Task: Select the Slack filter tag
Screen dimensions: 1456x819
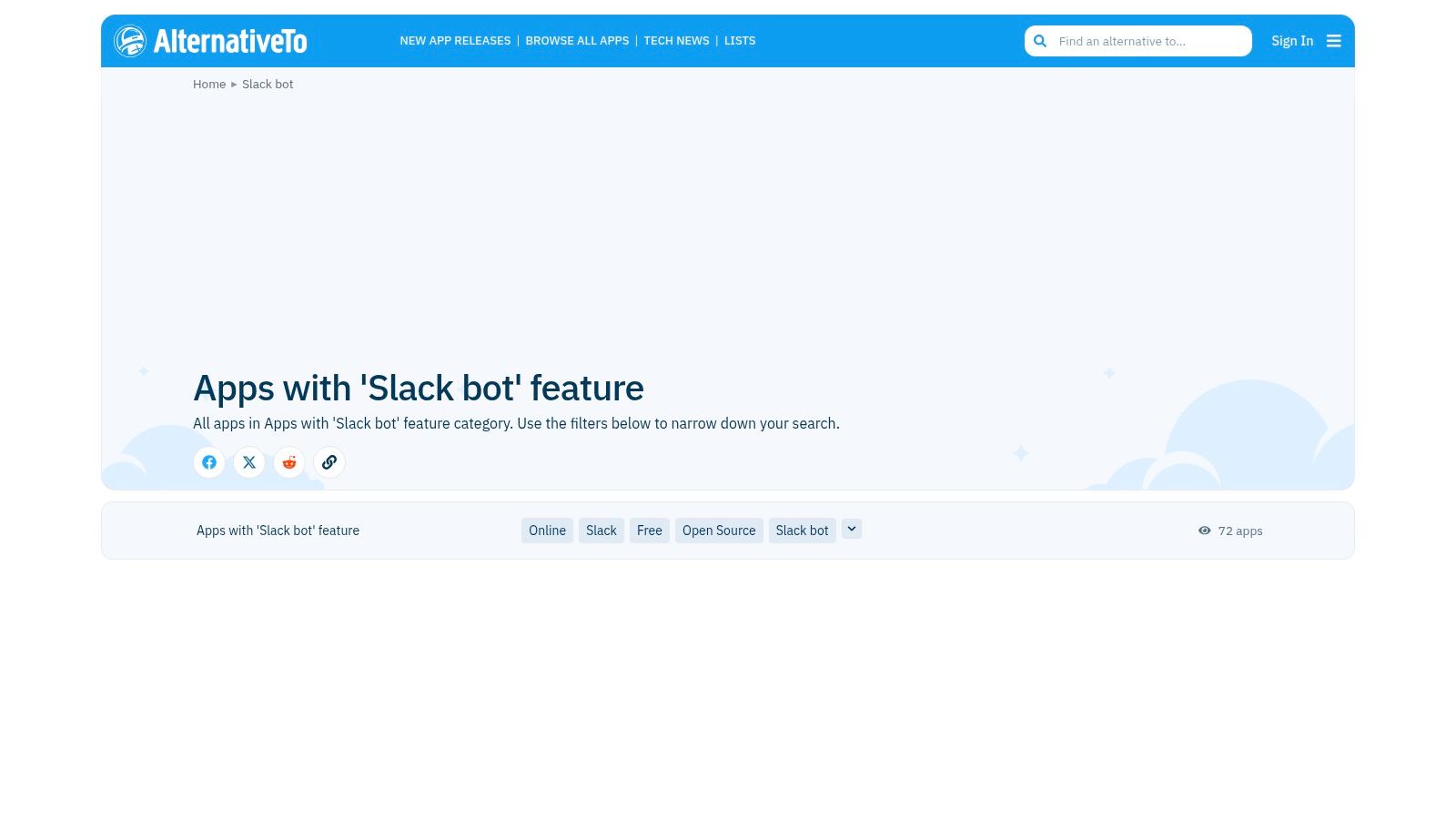Action: (x=602, y=531)
